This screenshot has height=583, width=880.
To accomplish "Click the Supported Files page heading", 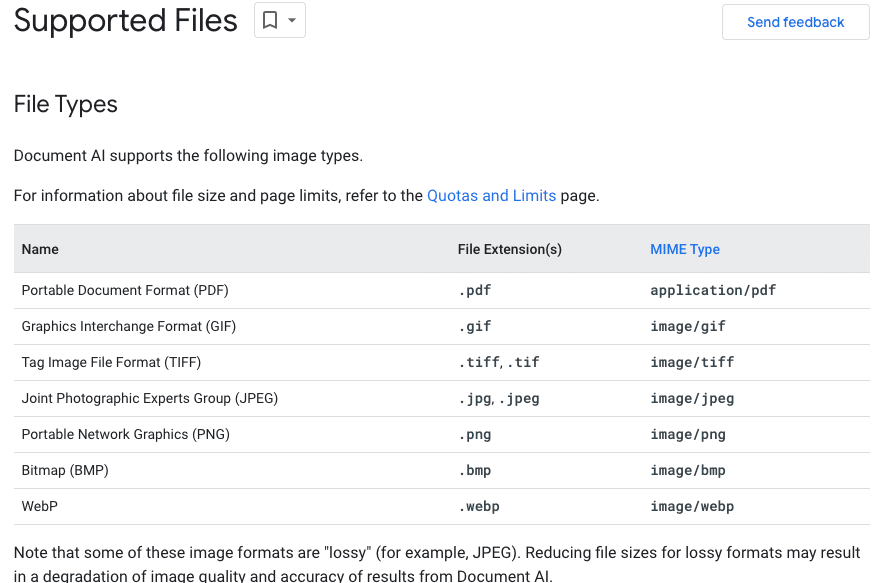I will click(125, 21).
